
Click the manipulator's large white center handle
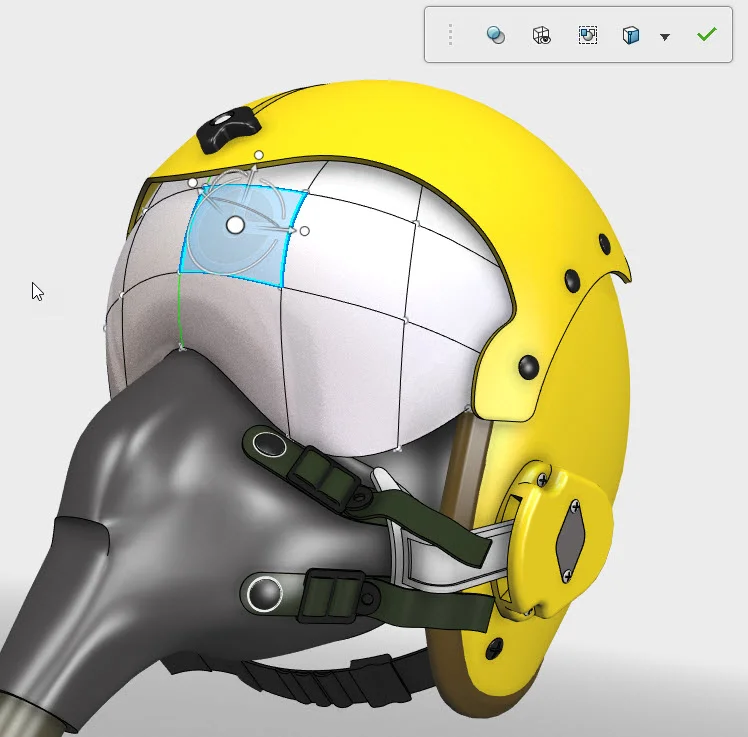235,226
